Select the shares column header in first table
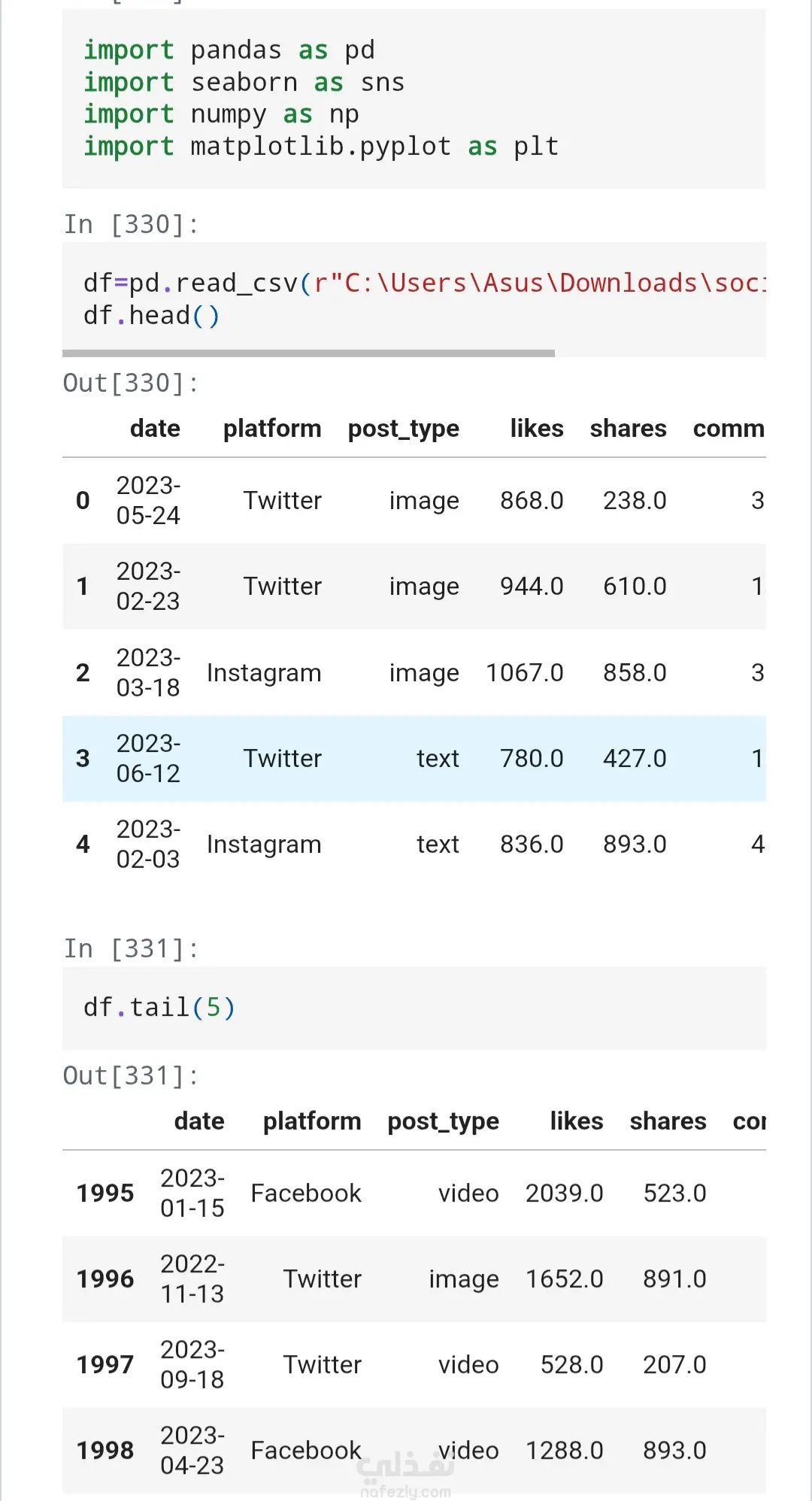The width and height of the screenshot is (812, 1501). (x=628, y=428)
